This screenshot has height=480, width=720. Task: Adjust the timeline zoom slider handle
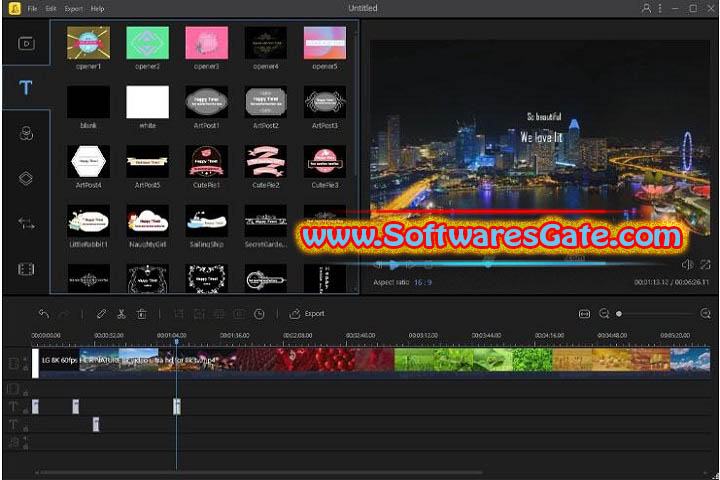[619, 314]
